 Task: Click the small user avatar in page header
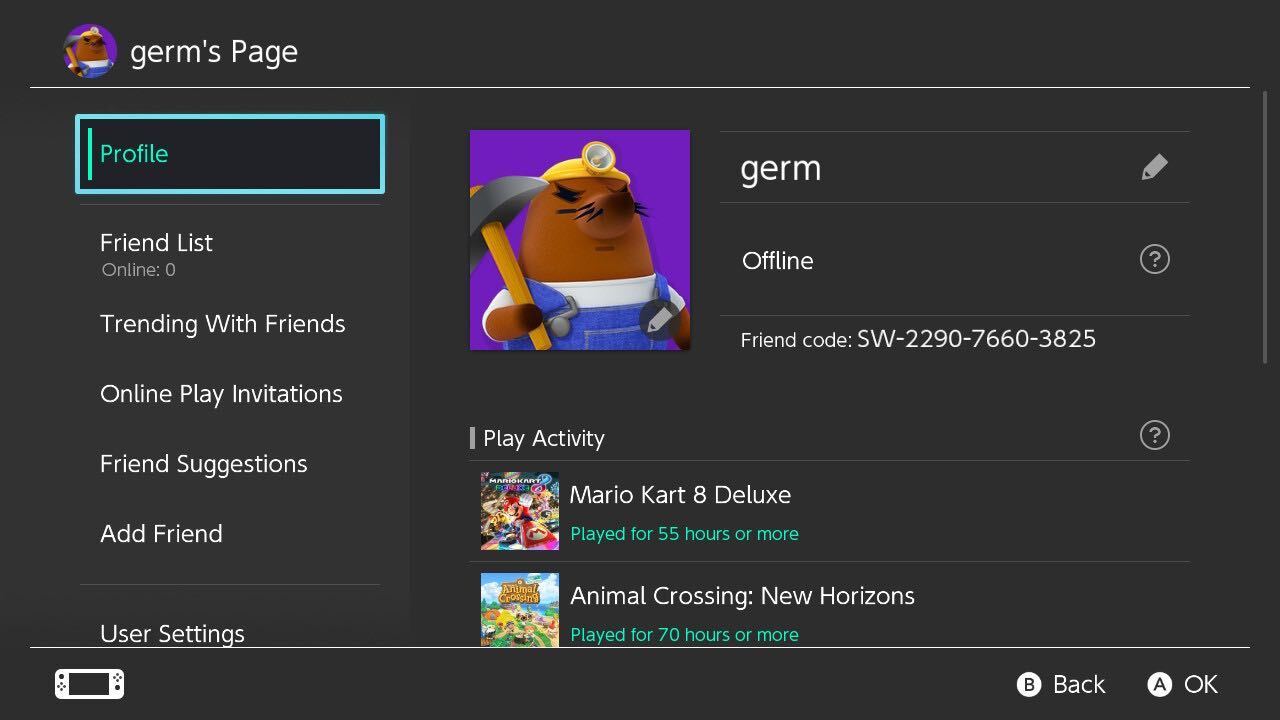90,51
